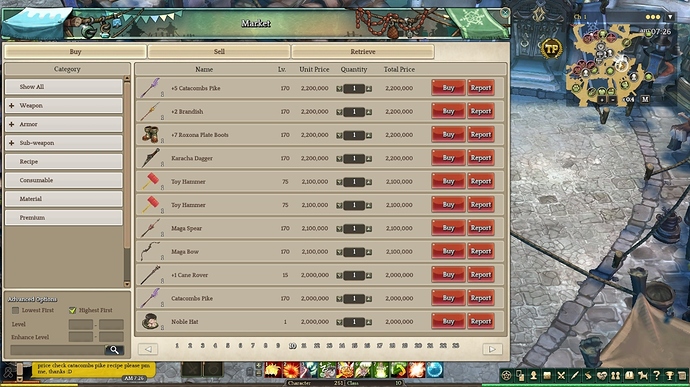Select the Roxona Plate Boots item icon
The height and width of the screenshot is (387, 690).
pos(150,134)
